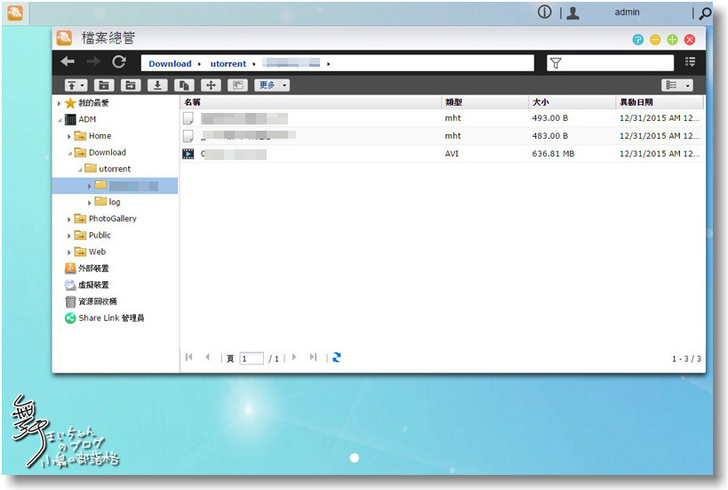Select the PhotoGallery folder
The height and width of the screenshot is (490, 728).
coord(112,219)
